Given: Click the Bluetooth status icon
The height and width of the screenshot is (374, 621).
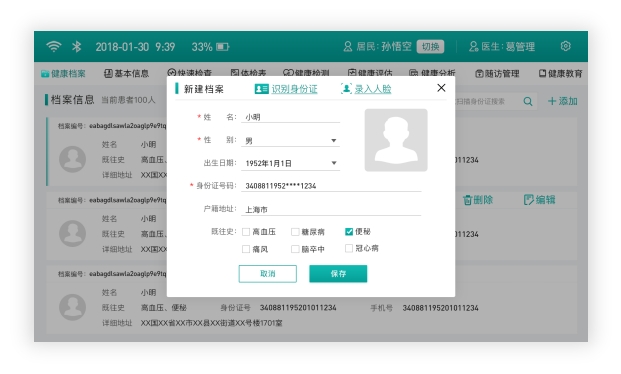Looking at the screenshot, I should tap(76, 46).
